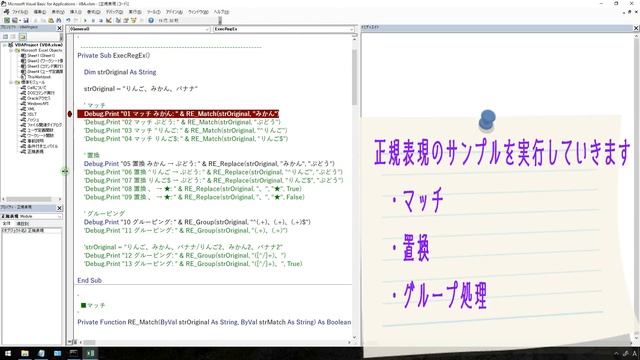640x360 pixels.
Task: Click the VBA application icon left of the File menu
Action: tap(6, 12)
